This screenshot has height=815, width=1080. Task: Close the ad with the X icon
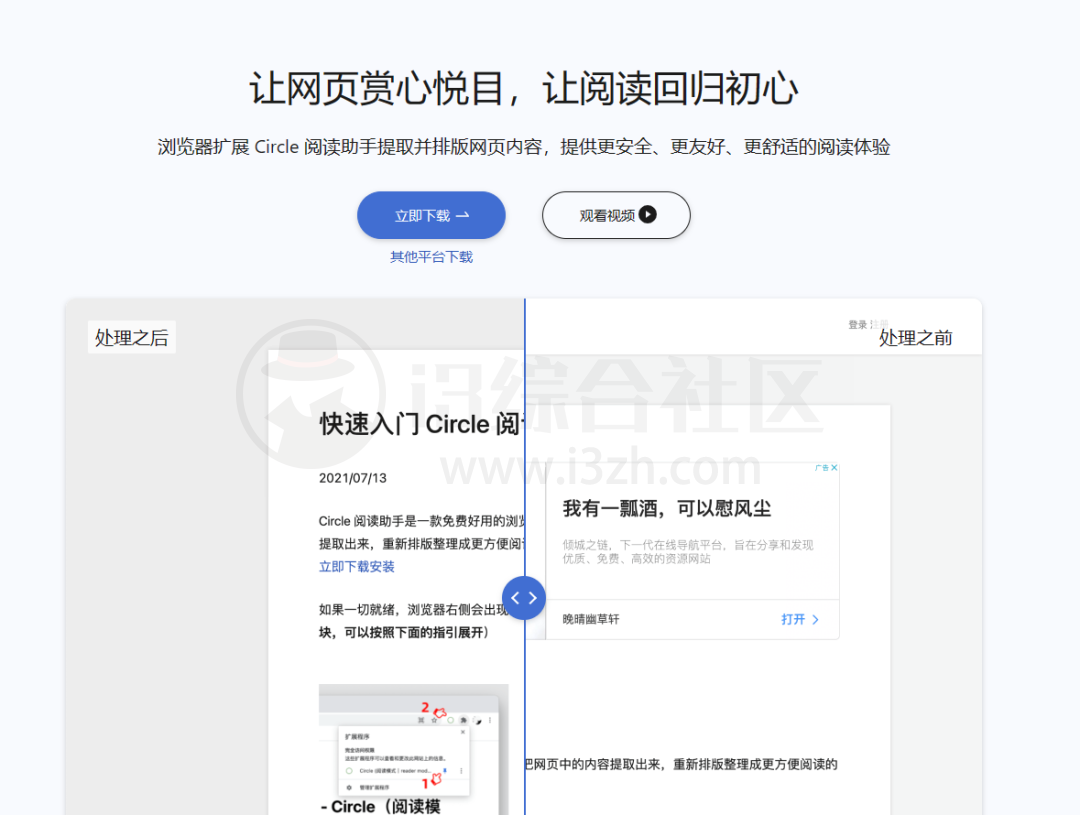click(x=834, y=468)
